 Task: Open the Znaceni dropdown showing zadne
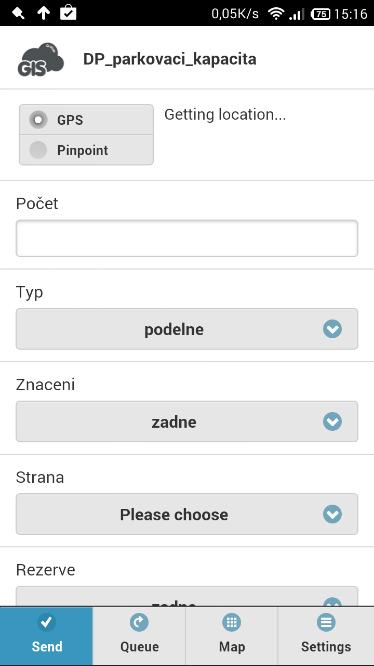click(187, 422)
